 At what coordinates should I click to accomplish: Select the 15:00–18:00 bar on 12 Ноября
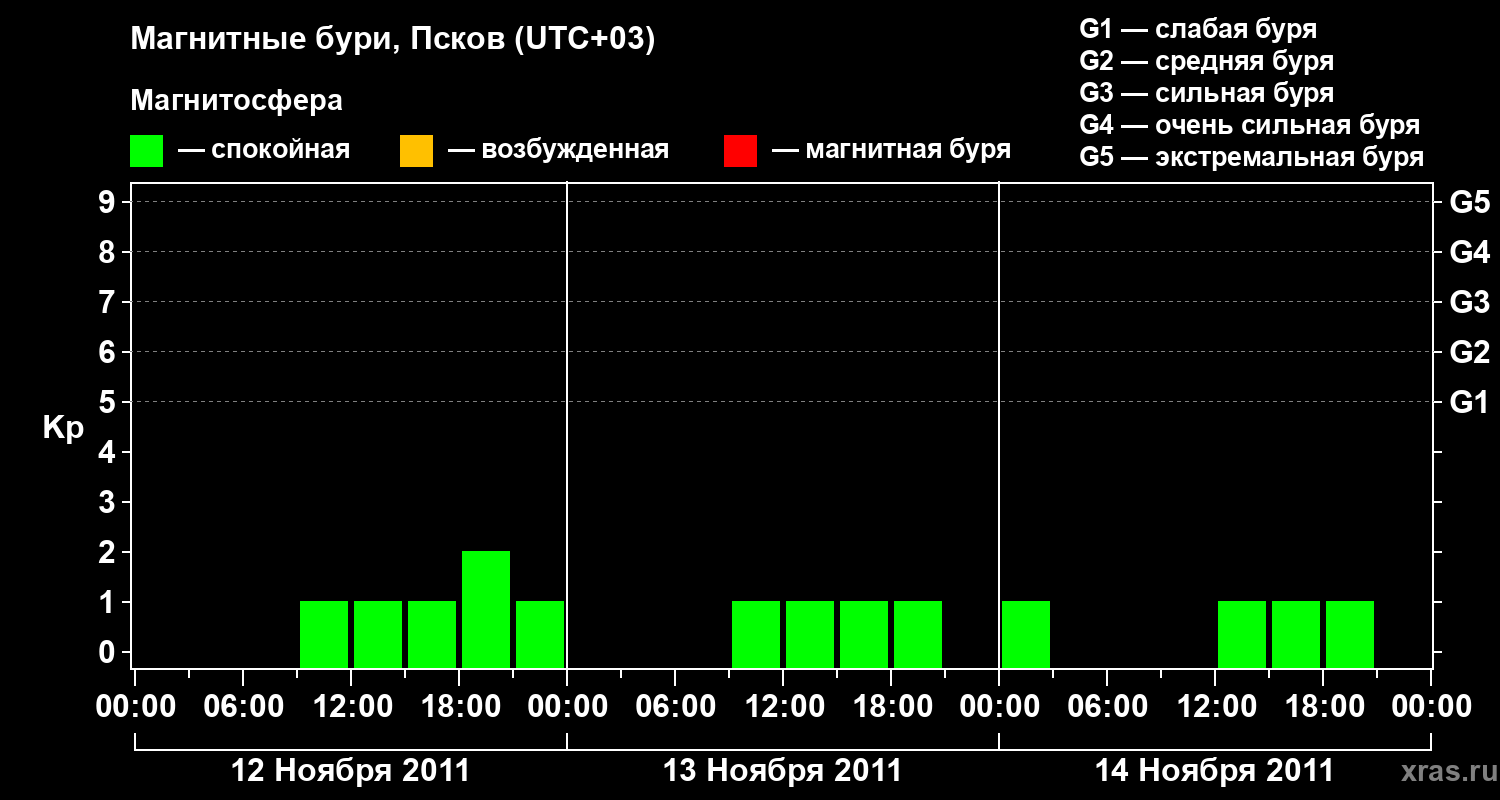[x=432, y=634]
